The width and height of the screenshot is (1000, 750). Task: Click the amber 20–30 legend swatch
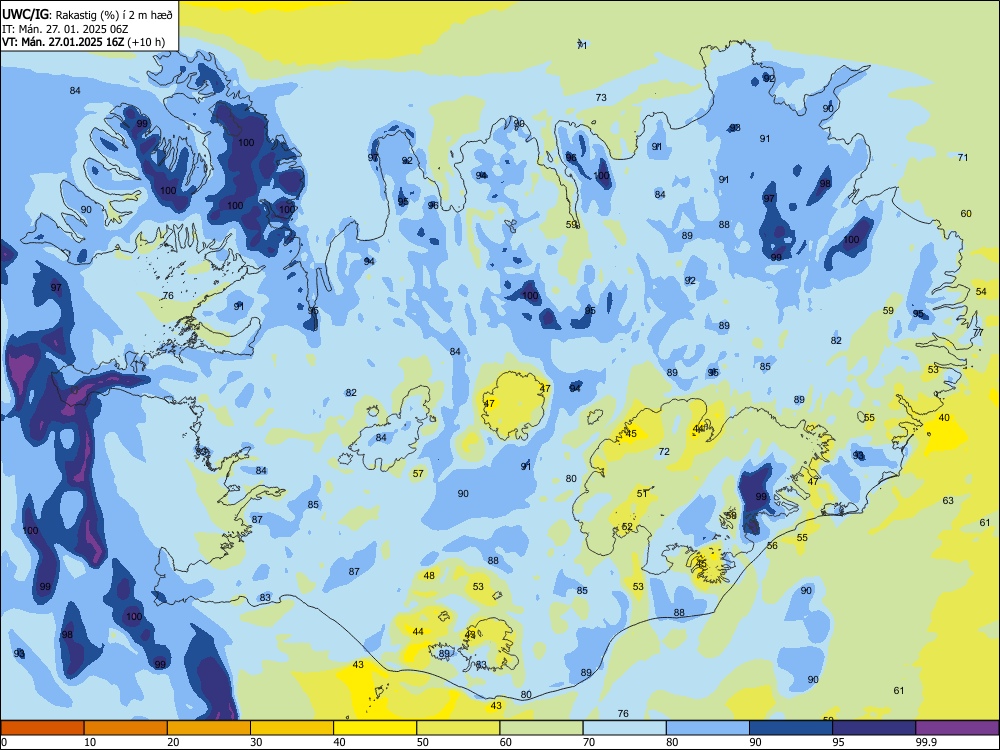(209, 728)
